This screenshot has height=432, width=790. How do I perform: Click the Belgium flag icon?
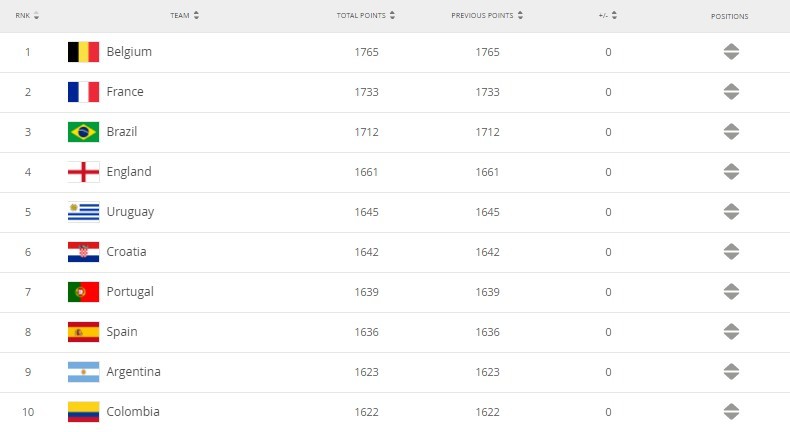83,52
